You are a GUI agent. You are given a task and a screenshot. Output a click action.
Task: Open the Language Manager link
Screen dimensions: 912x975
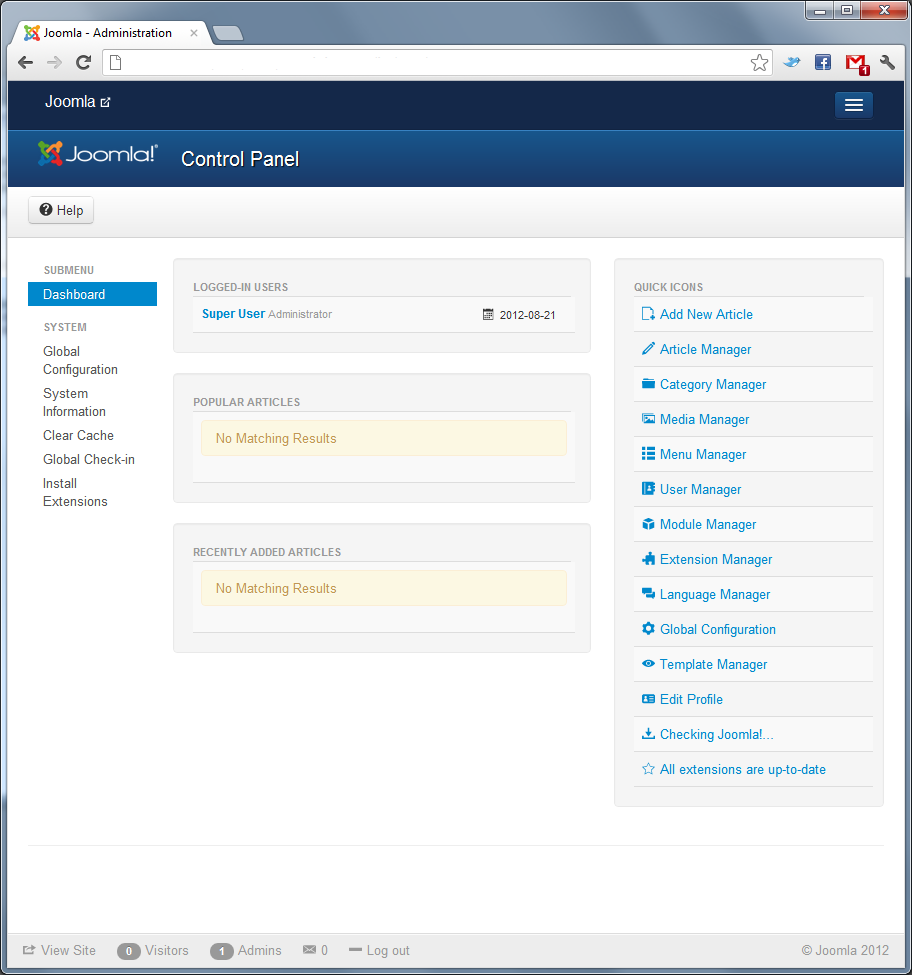tap(715, 595)
